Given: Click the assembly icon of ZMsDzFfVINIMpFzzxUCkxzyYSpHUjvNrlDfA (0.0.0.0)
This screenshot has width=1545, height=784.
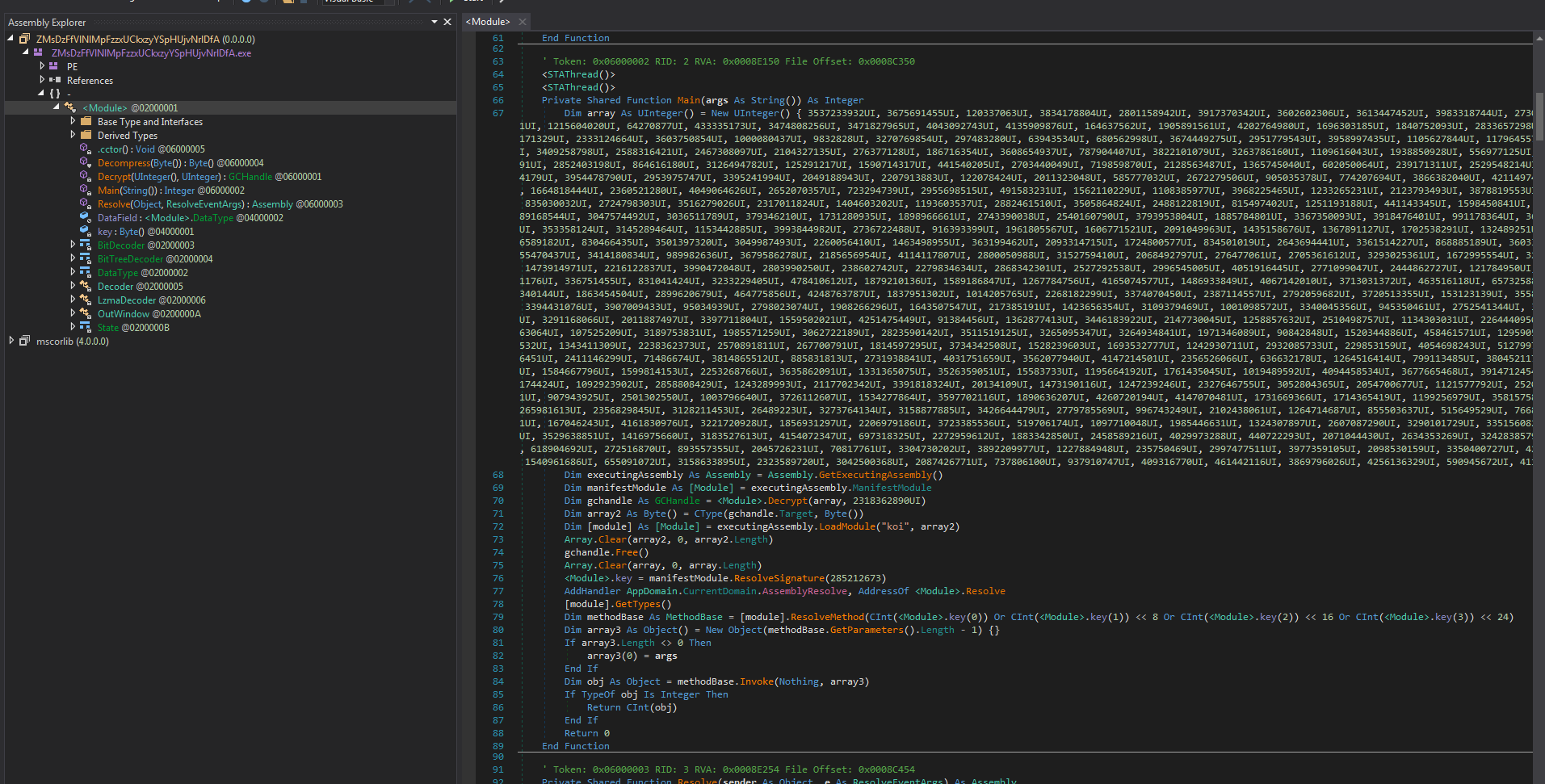Looking at the screenshot, I should [24, 39].
